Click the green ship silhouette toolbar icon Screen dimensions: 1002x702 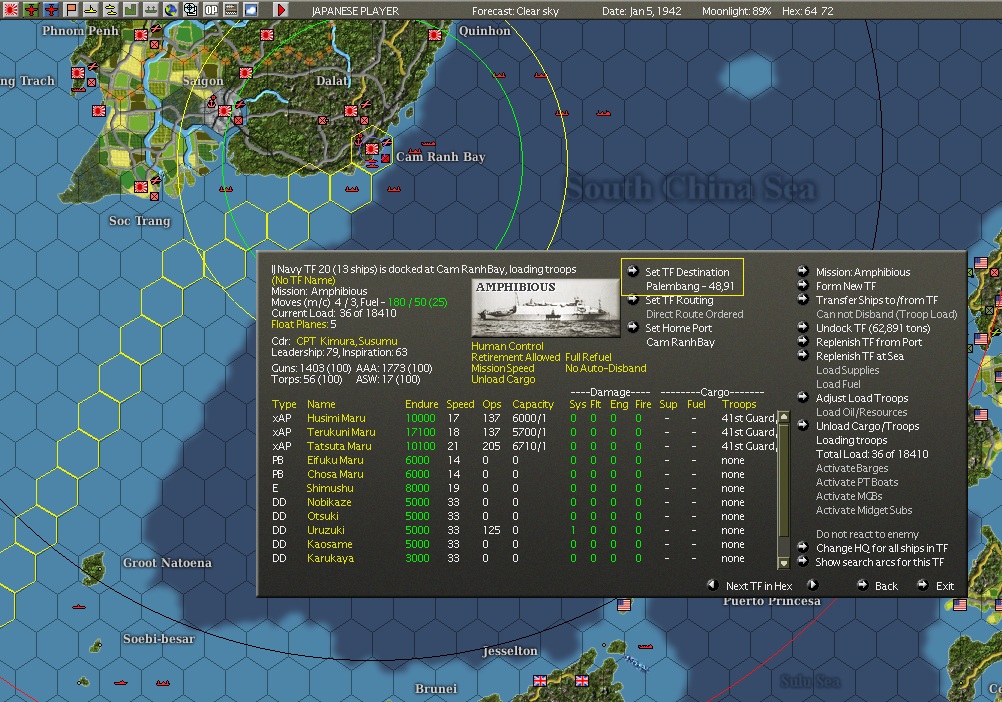[x=150, y=10]
